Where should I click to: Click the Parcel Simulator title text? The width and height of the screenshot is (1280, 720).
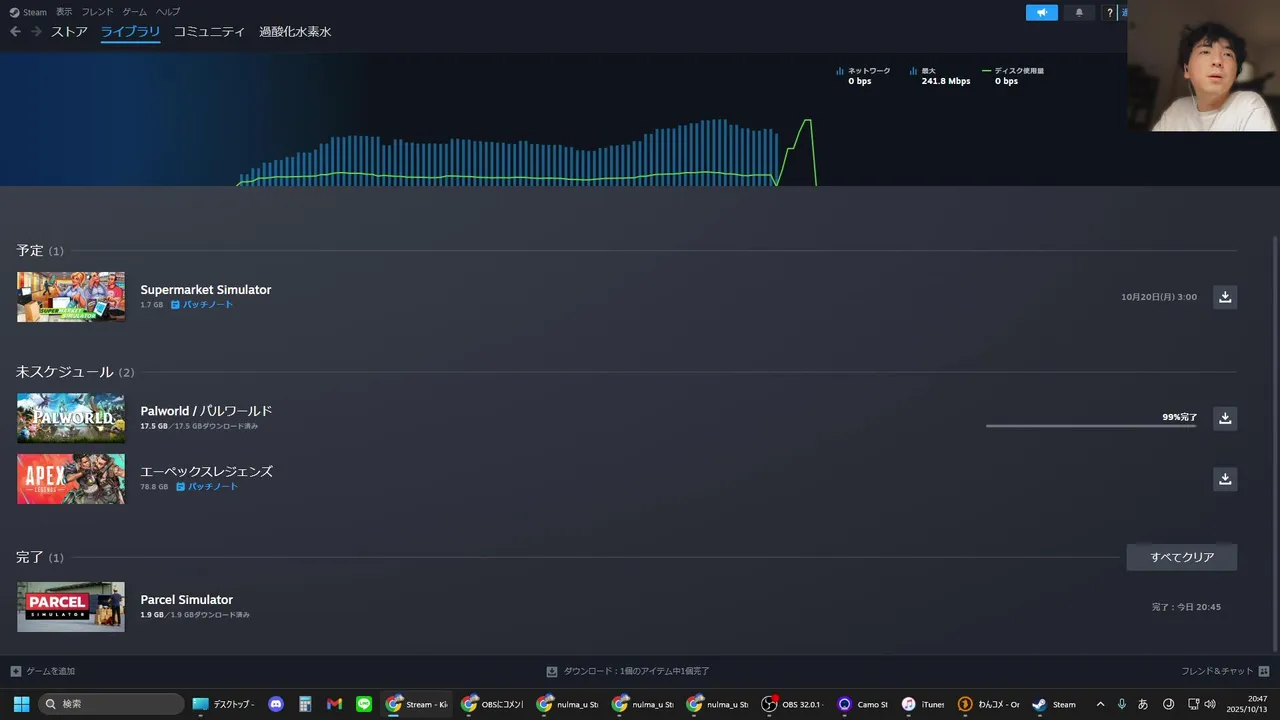click(x=187, y=600)
